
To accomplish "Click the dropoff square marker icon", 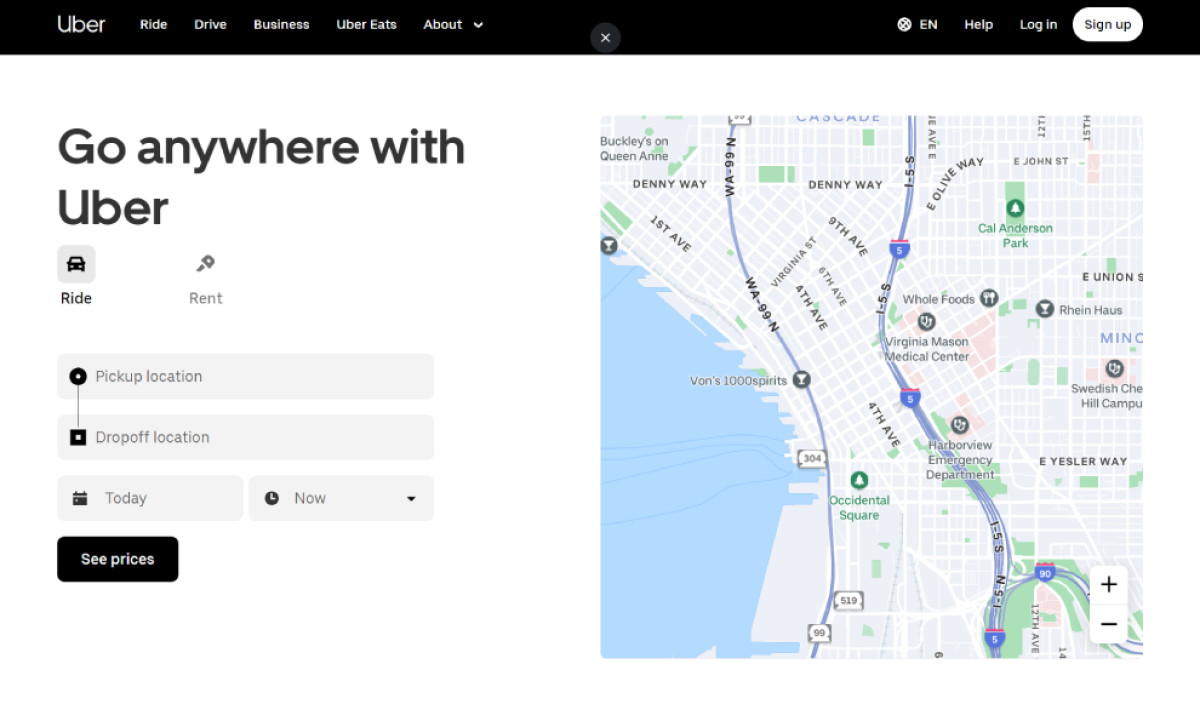I will tap(78, 437).
